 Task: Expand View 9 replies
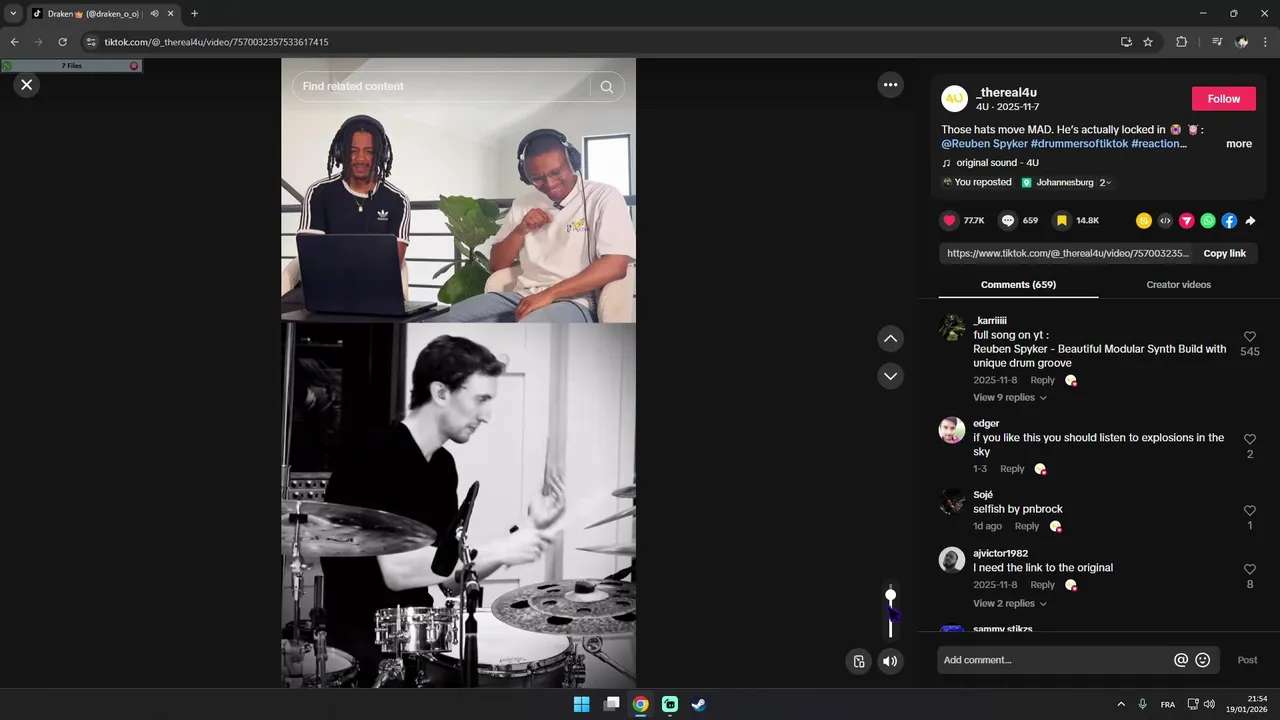tap(1010, 397)
